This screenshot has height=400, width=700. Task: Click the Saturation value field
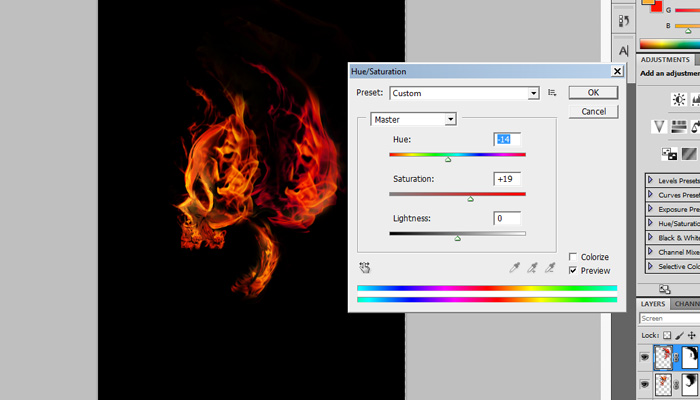[x=507, y=179]
